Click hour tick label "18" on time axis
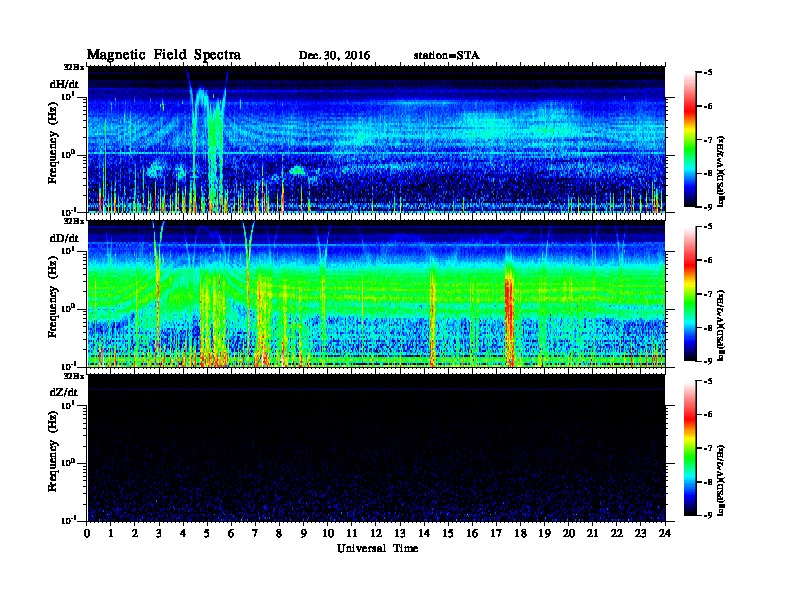The height and width of the screenshot is (612, 792). click(x=520, y=534)
